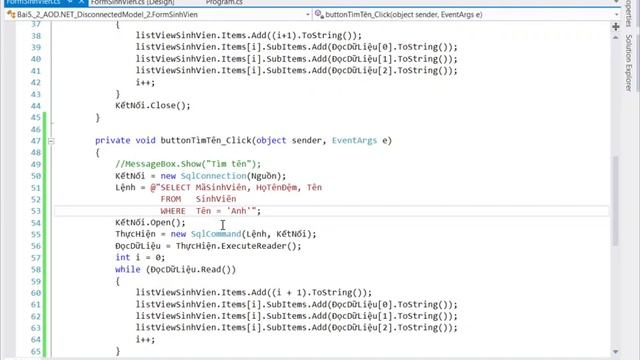Image resolution: width=640 pixels, height=360 pixels.
Task: Click line number 38 in the margin
Action: coord(36,36)
